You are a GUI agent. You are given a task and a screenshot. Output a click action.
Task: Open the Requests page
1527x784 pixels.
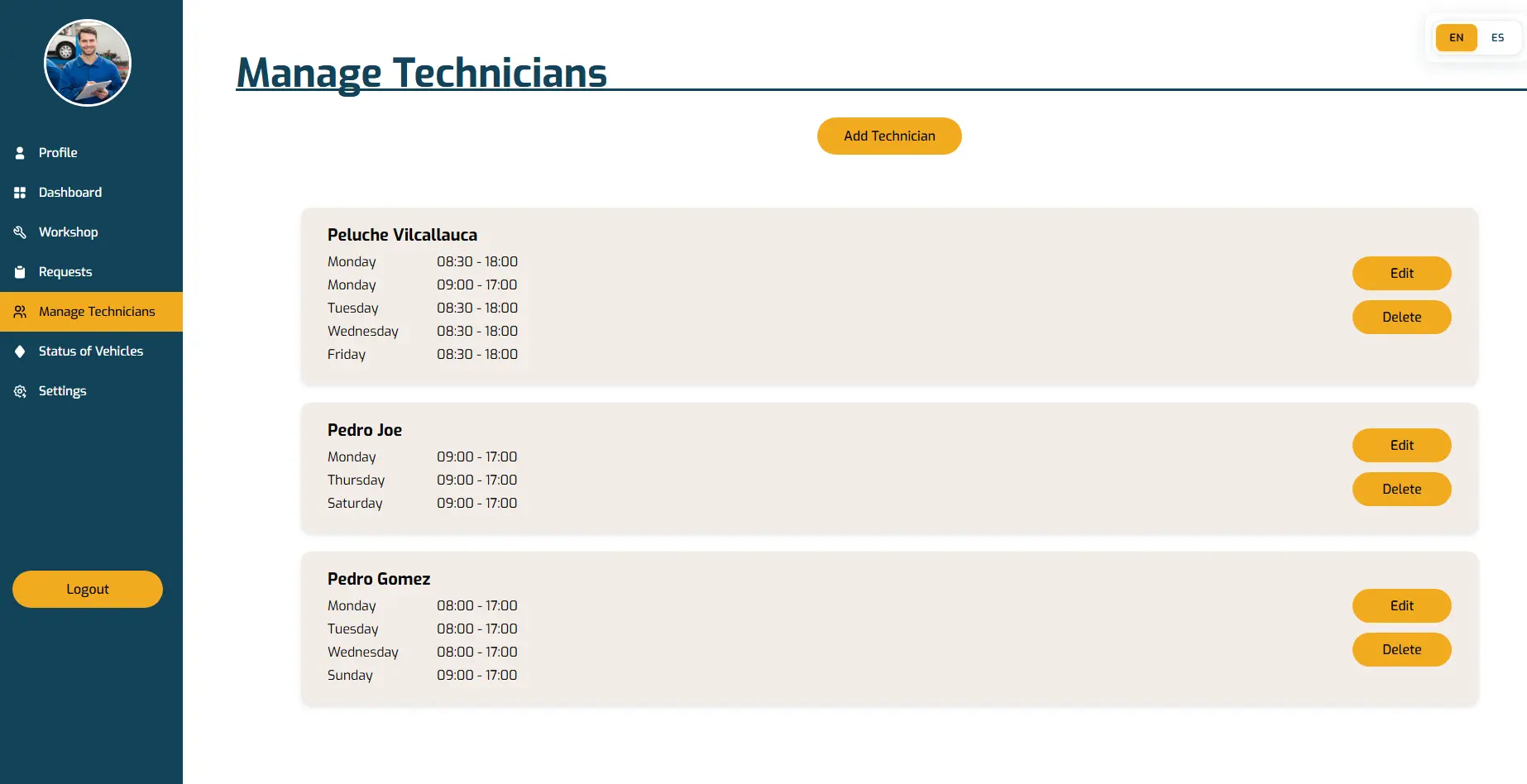[65, 272]
